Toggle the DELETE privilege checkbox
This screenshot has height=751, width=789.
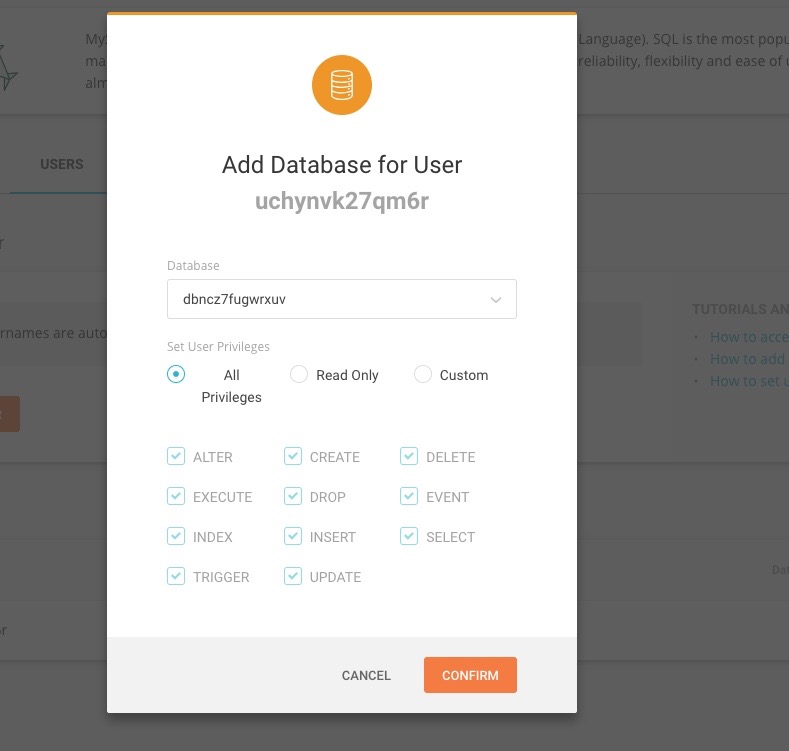[409, 457]
